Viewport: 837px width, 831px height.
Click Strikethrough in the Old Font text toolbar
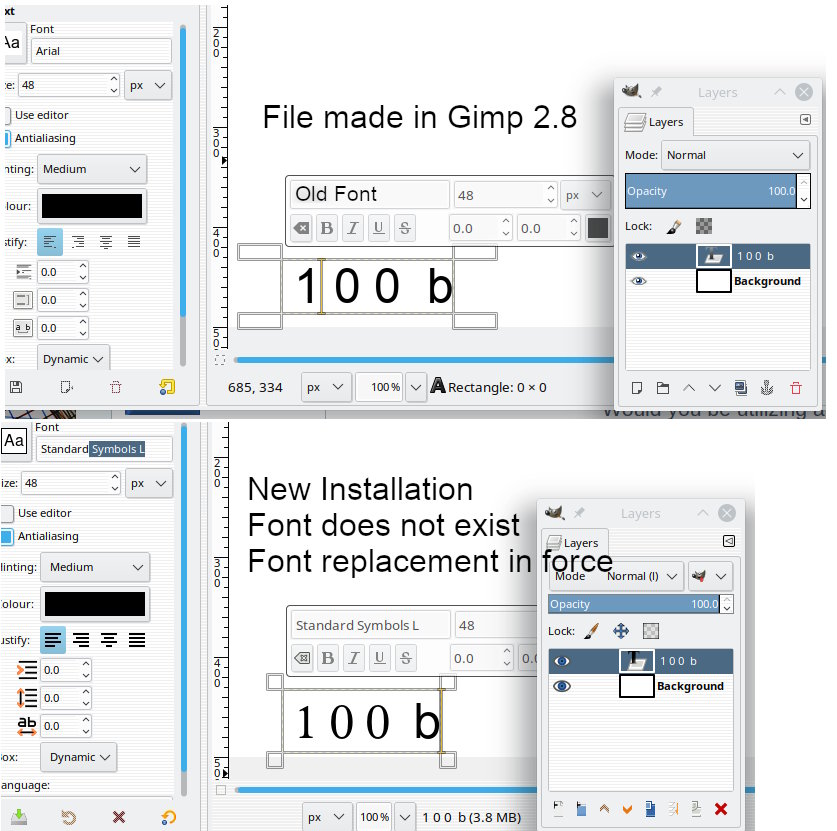(x=405, y=228)
